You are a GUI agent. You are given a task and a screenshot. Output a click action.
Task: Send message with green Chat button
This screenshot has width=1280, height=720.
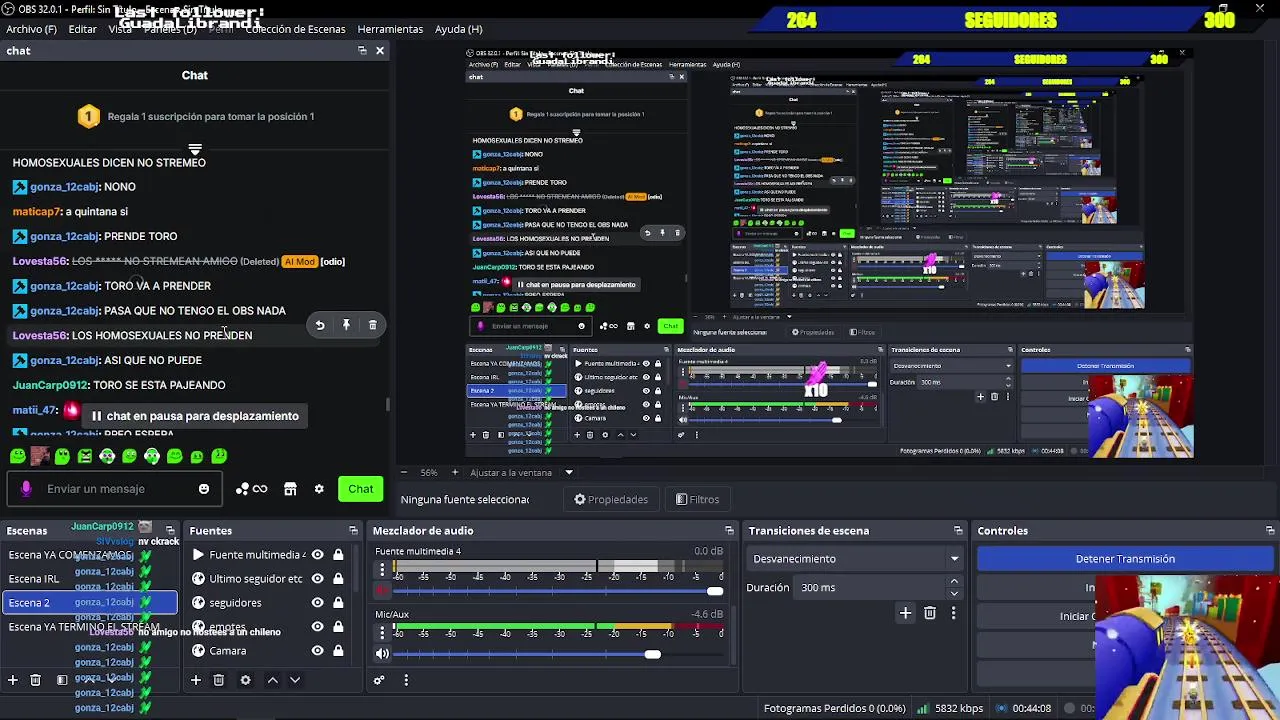pos(360,489)
